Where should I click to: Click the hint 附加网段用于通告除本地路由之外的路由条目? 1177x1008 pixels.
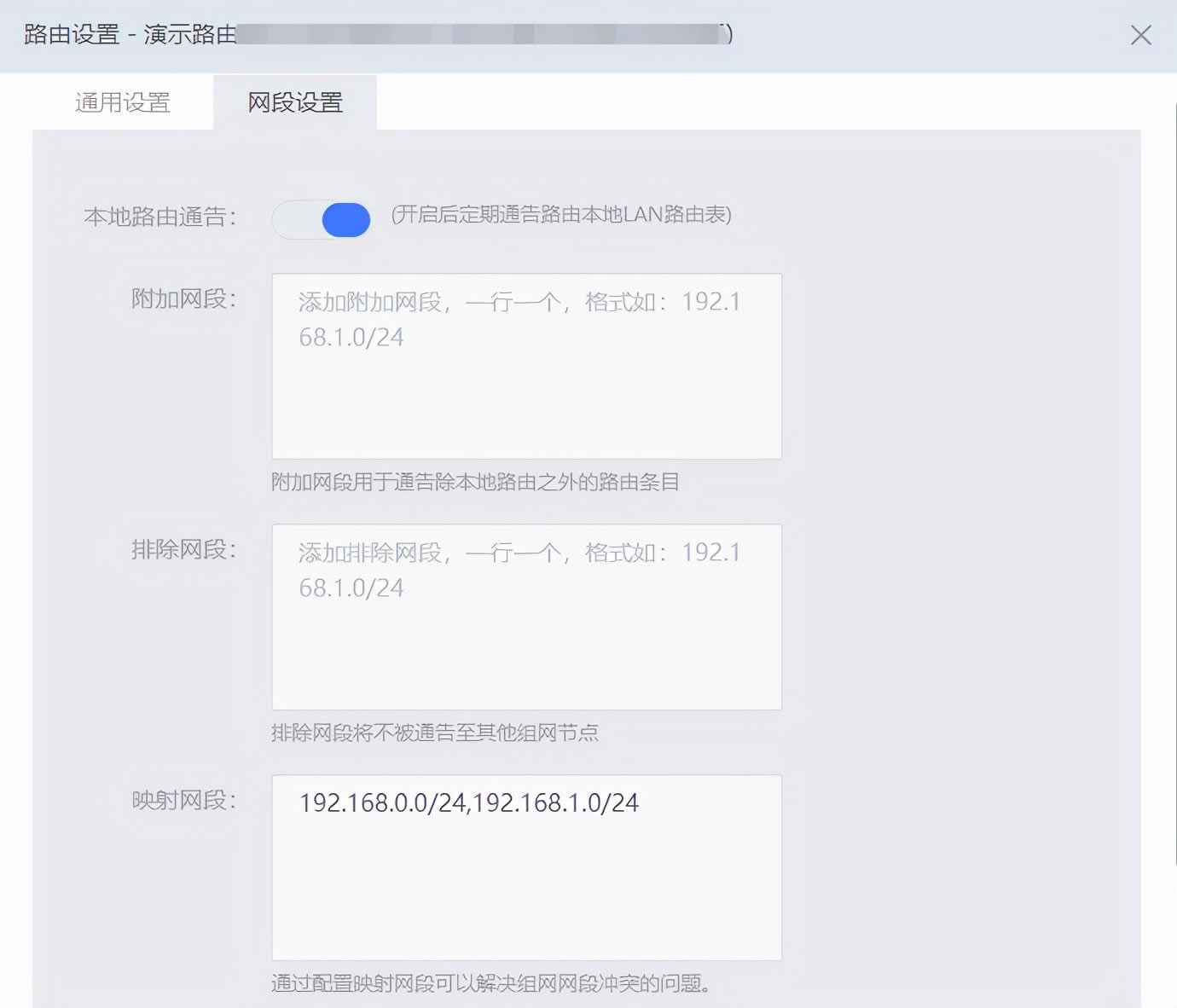pyautogui.click(x=475, y=482)
